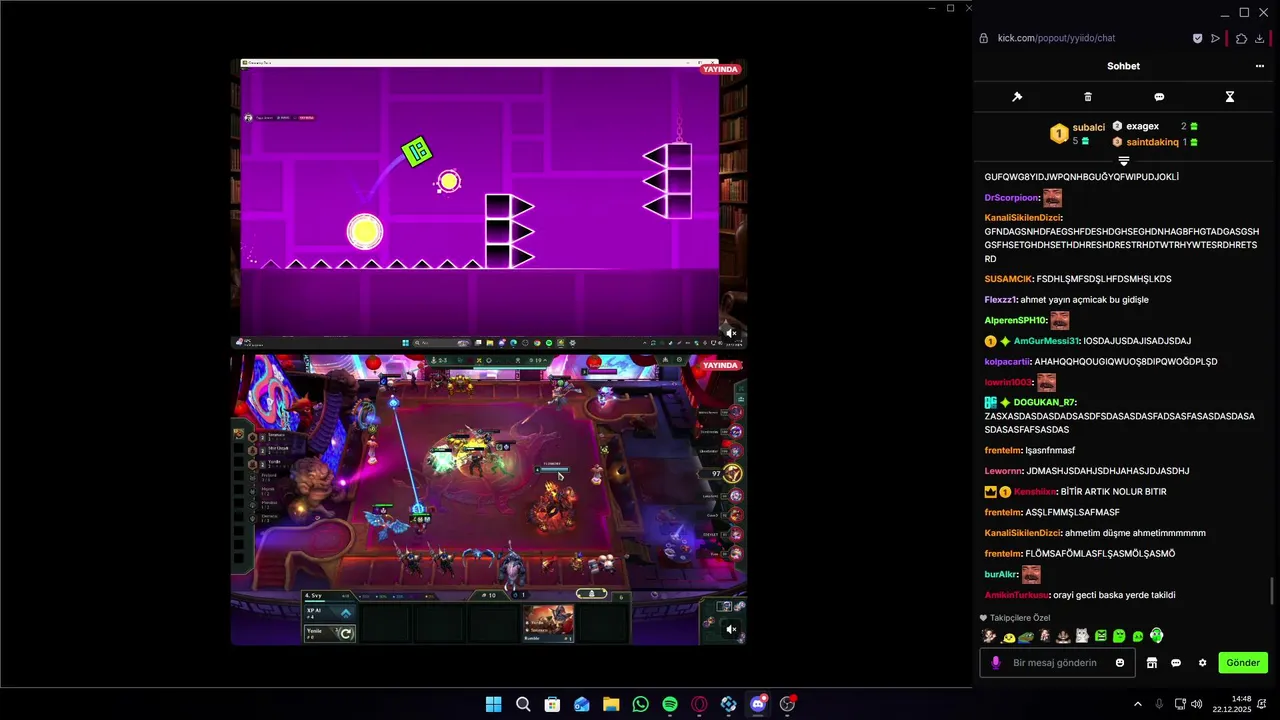Open File Explorer from taskbar
Image resolution: width=1280 pixels, height=720 pixels.
tap(611, 704)
